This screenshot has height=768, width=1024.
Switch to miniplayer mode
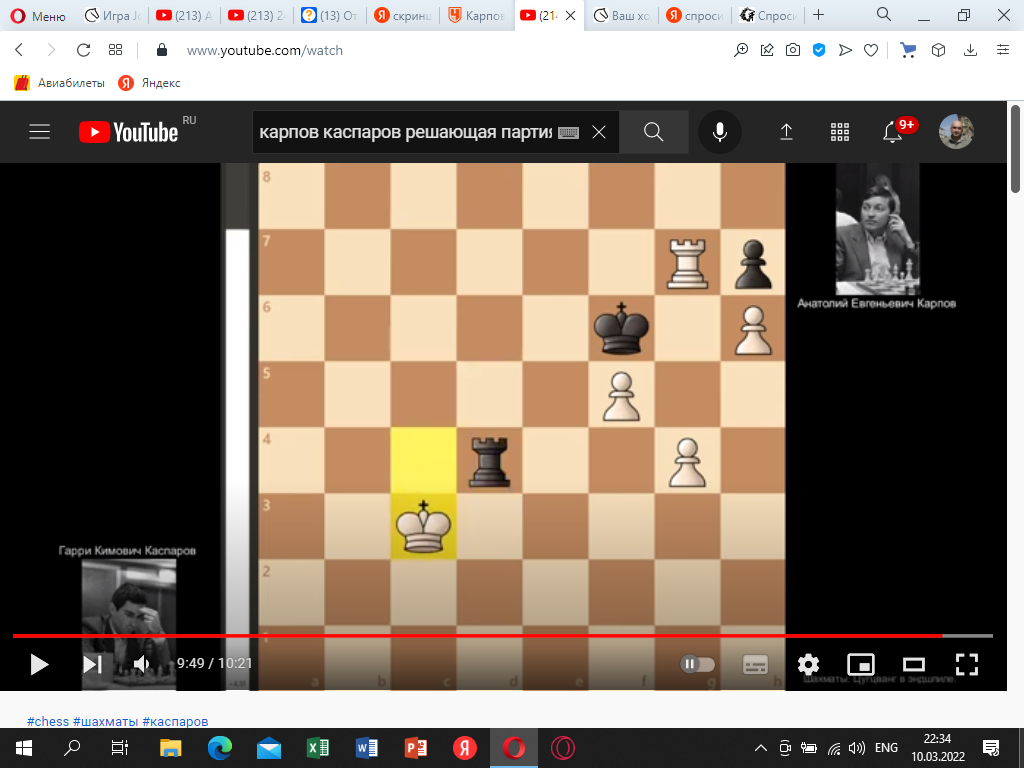coord(860,664)
